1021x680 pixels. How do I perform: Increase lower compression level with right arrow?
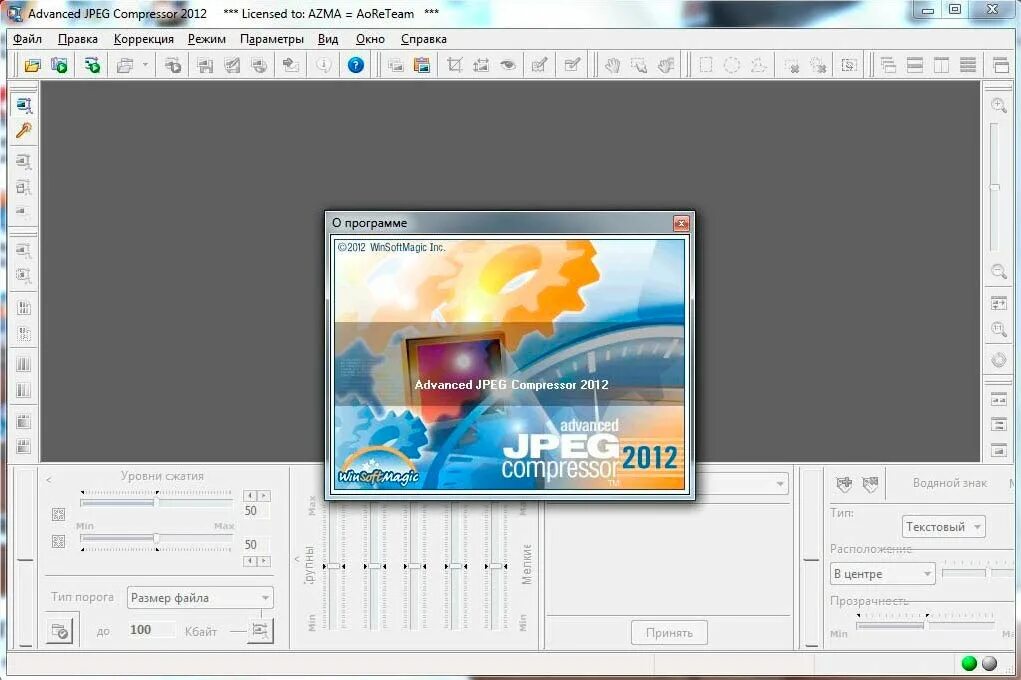point(264,561)
